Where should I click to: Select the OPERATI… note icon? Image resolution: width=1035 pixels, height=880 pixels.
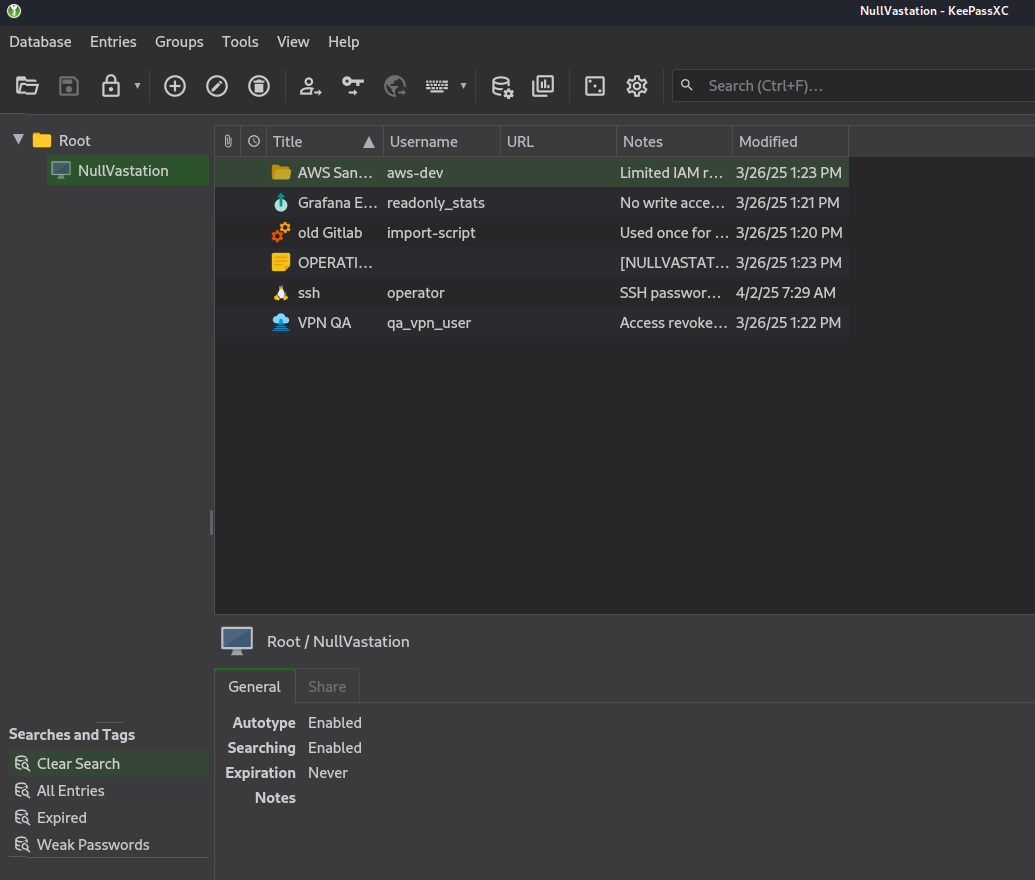point(281,263)
